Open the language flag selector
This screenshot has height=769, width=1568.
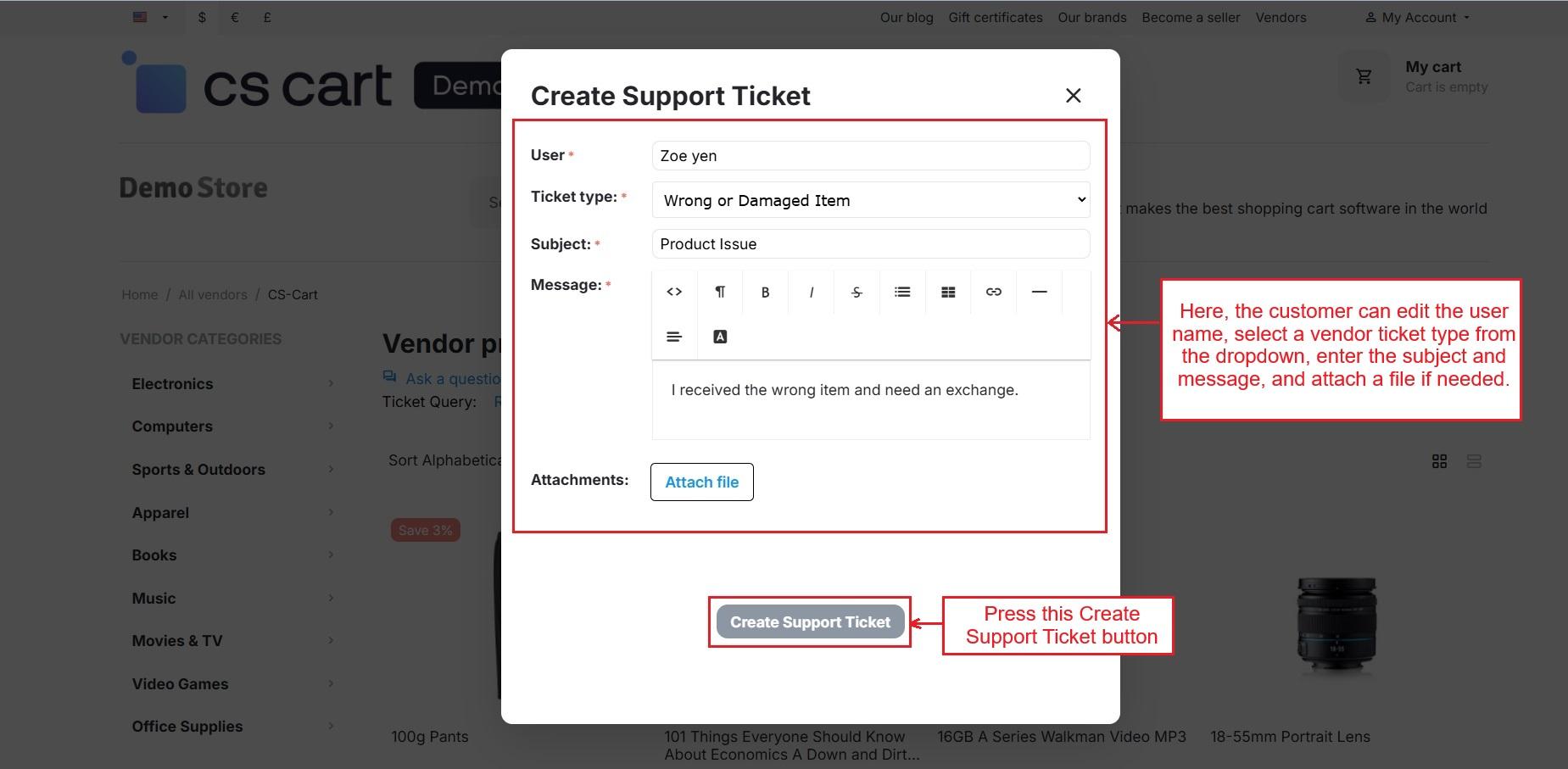150,17
